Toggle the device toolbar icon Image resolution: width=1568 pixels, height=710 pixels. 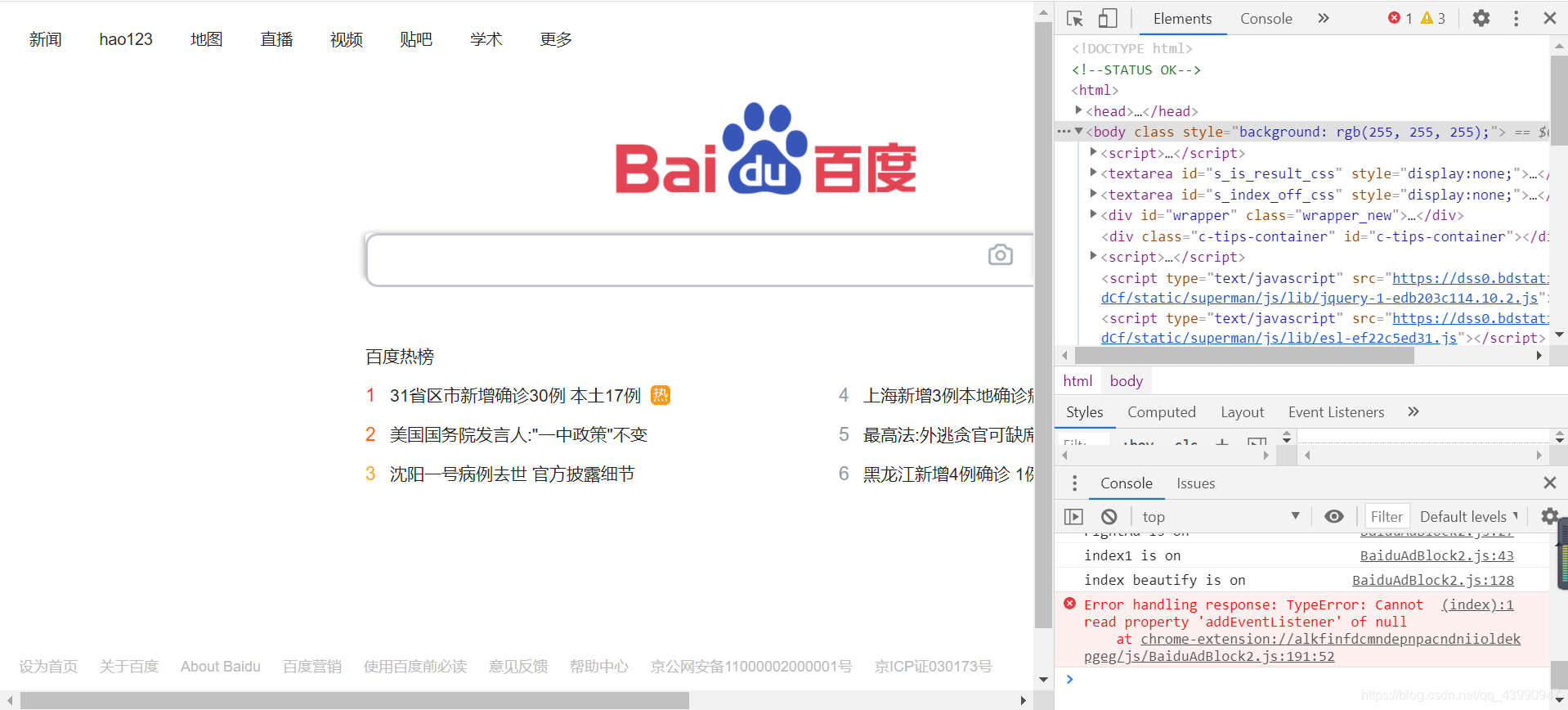coord(1108,18)
